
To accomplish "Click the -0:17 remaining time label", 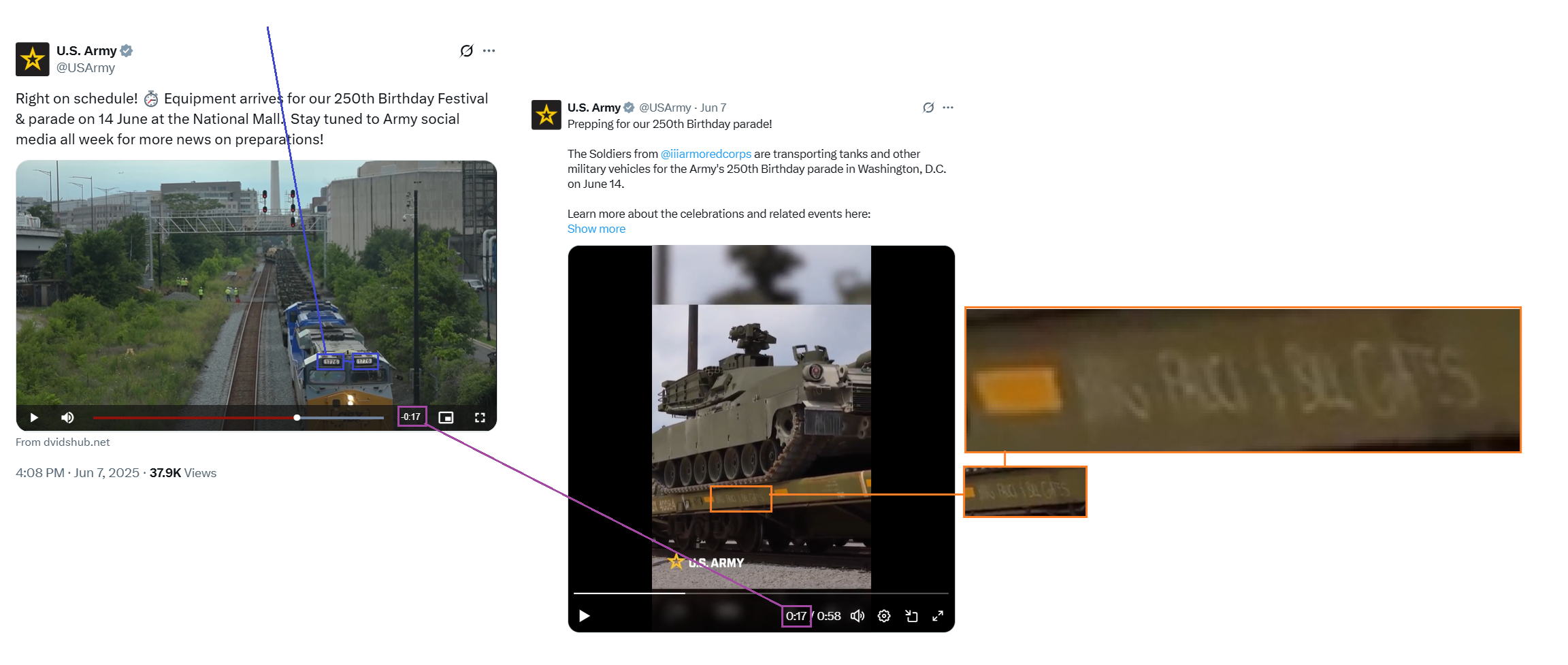I will coord(411,417).
